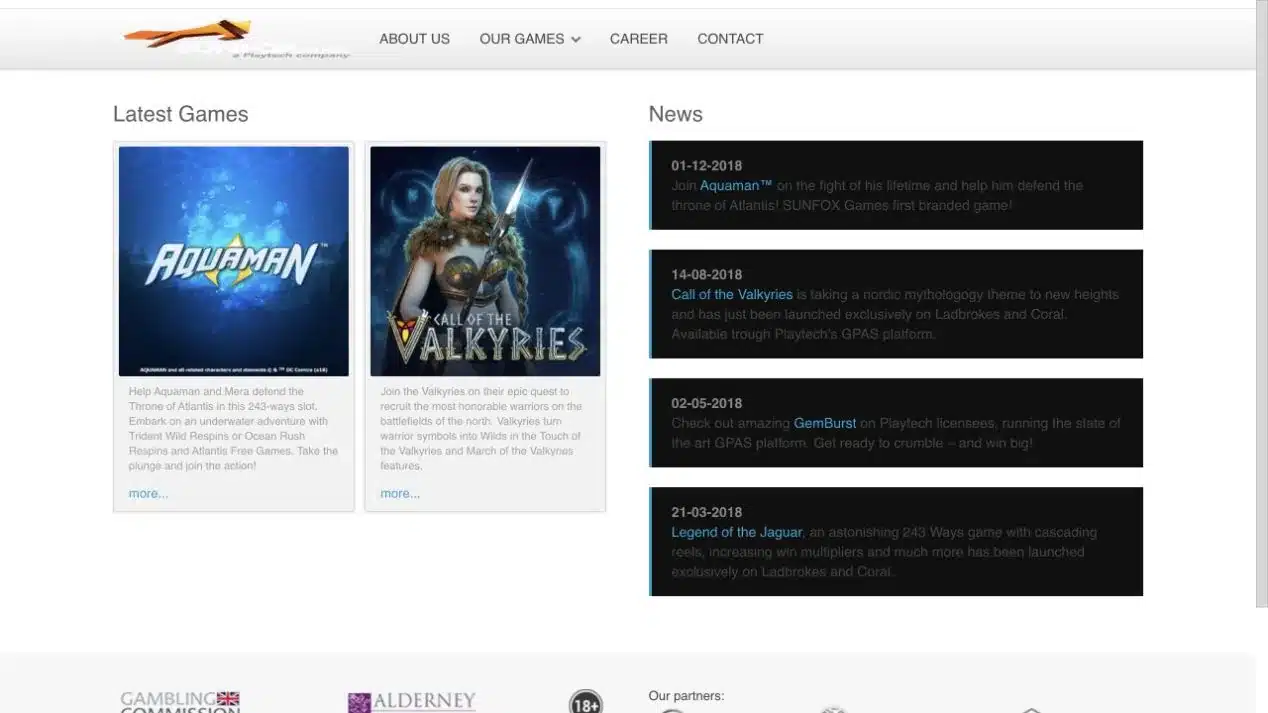Open the Call of the Valkyries thumbnail

point(485,261)
